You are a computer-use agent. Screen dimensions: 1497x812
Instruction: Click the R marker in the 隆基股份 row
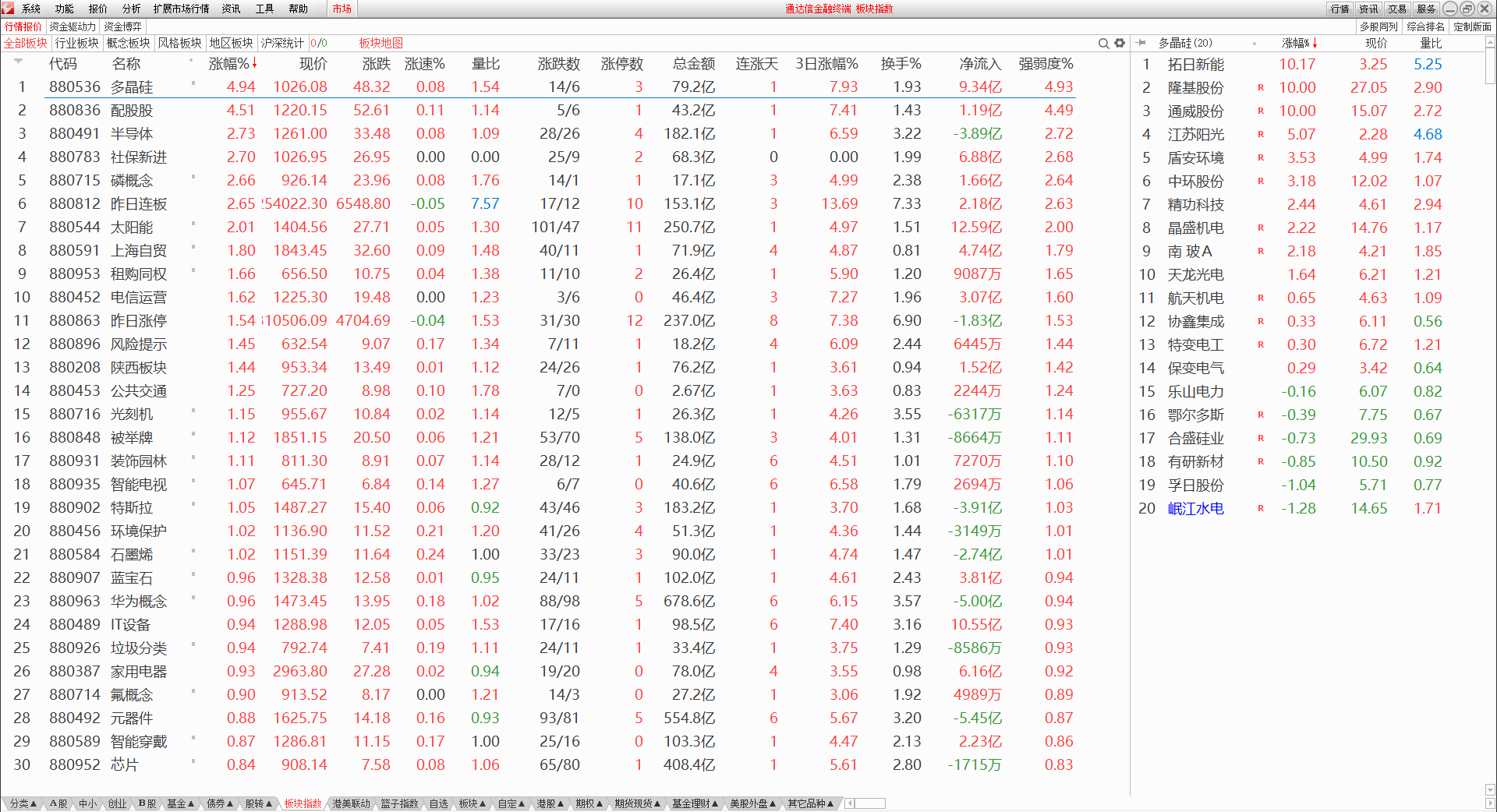[x=1261, y=88]
